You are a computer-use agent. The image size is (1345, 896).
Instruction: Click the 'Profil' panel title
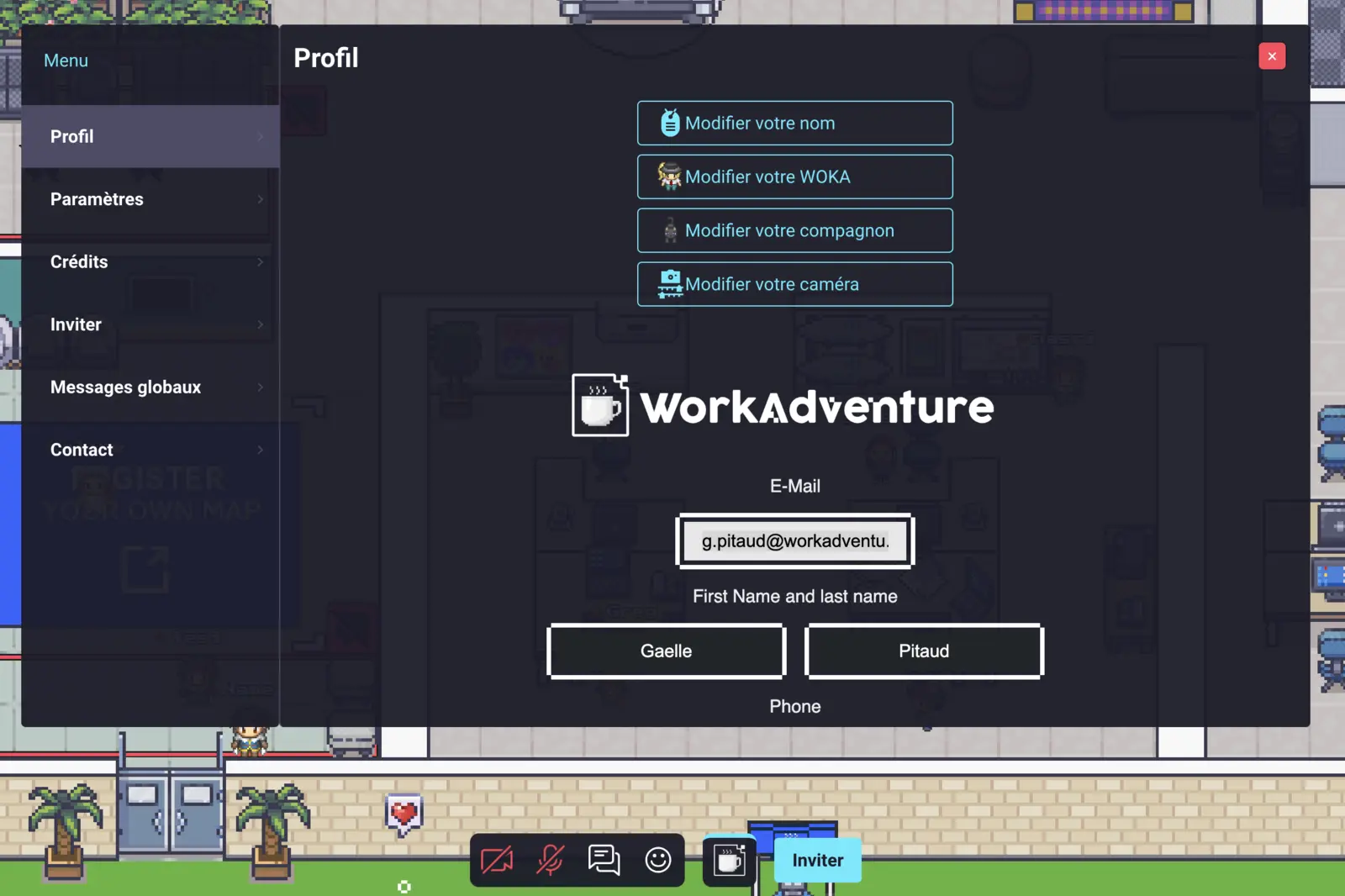tap(326, 58)
